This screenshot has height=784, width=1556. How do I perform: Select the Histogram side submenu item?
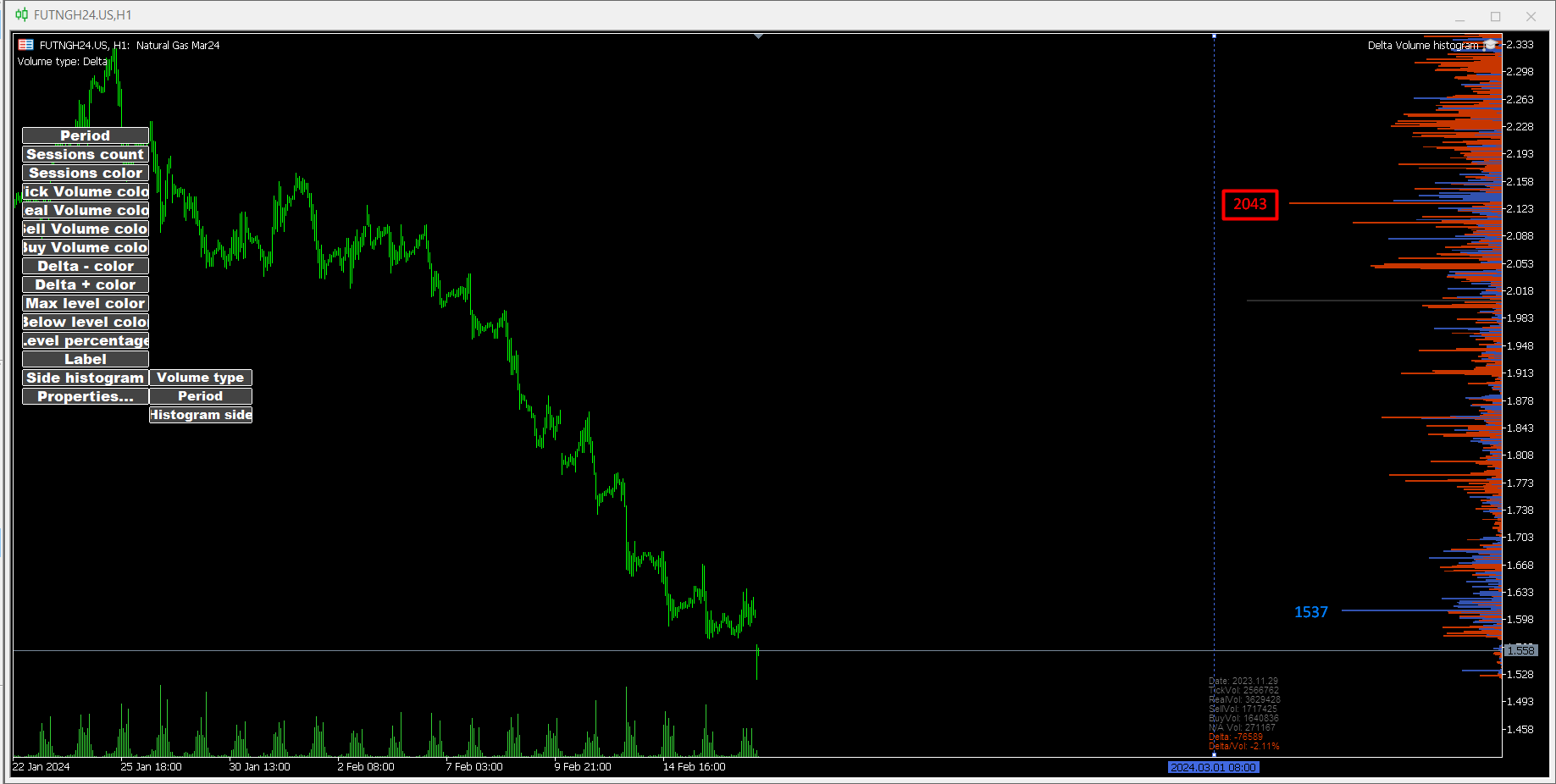pos(201,415)
